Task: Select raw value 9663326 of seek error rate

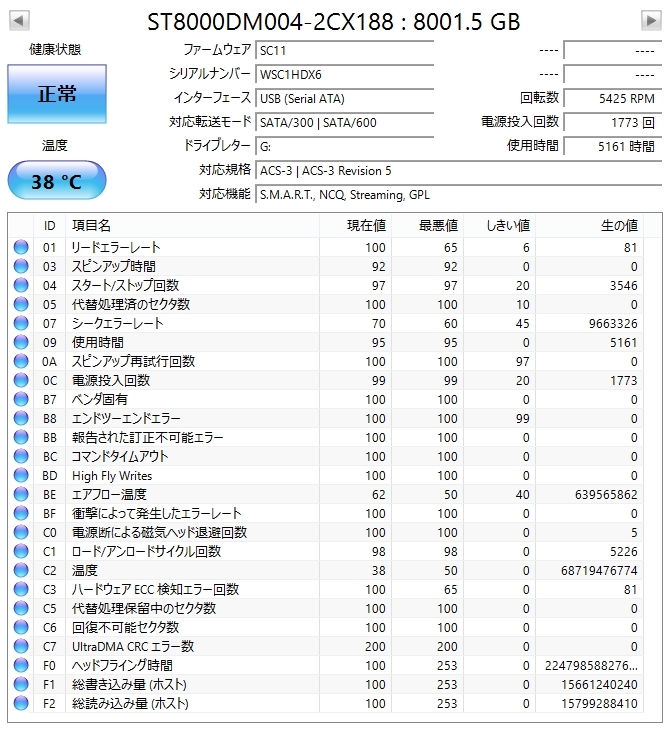Action: pos(613,324)
